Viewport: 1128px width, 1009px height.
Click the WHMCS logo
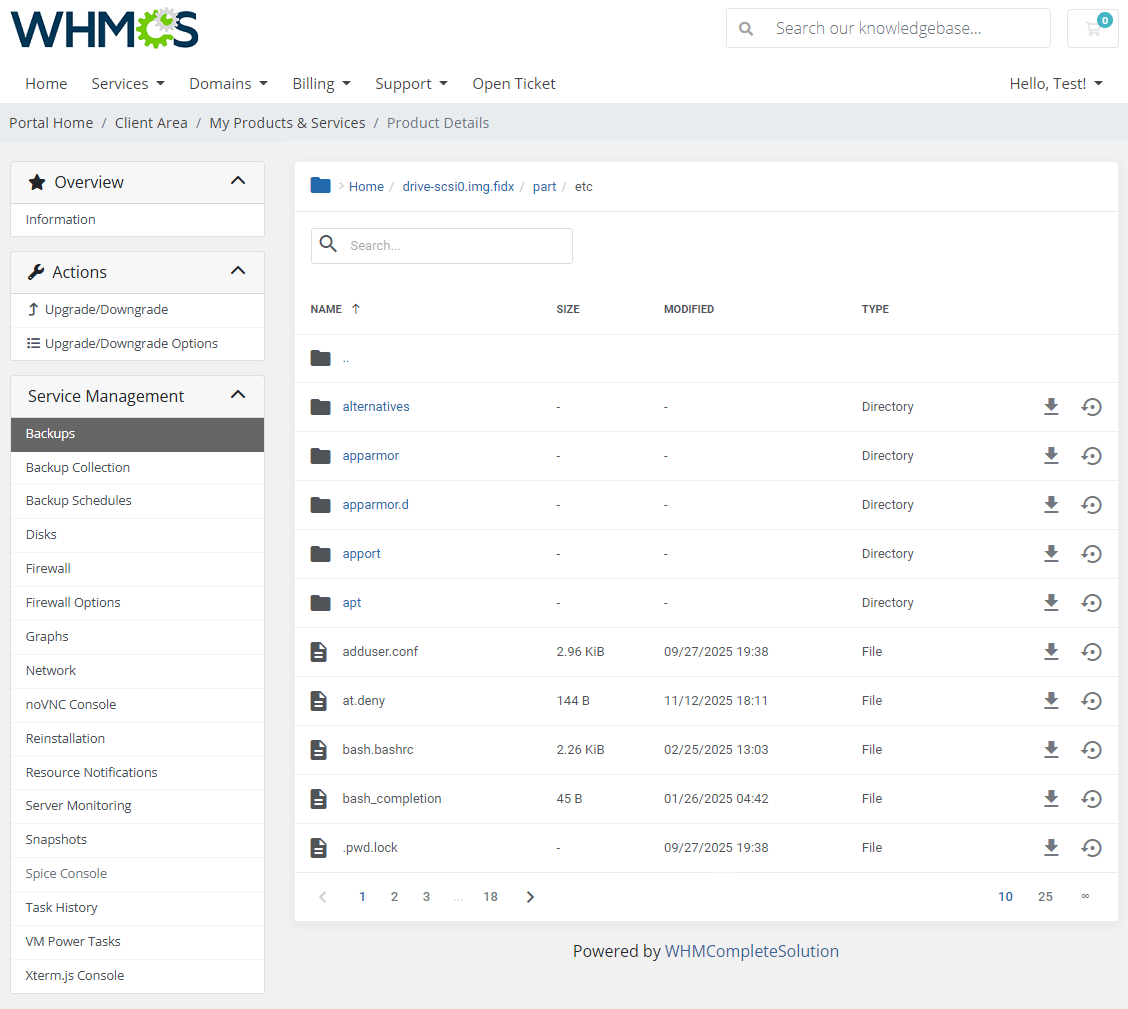pyautogui.click(x=105, y=29)
